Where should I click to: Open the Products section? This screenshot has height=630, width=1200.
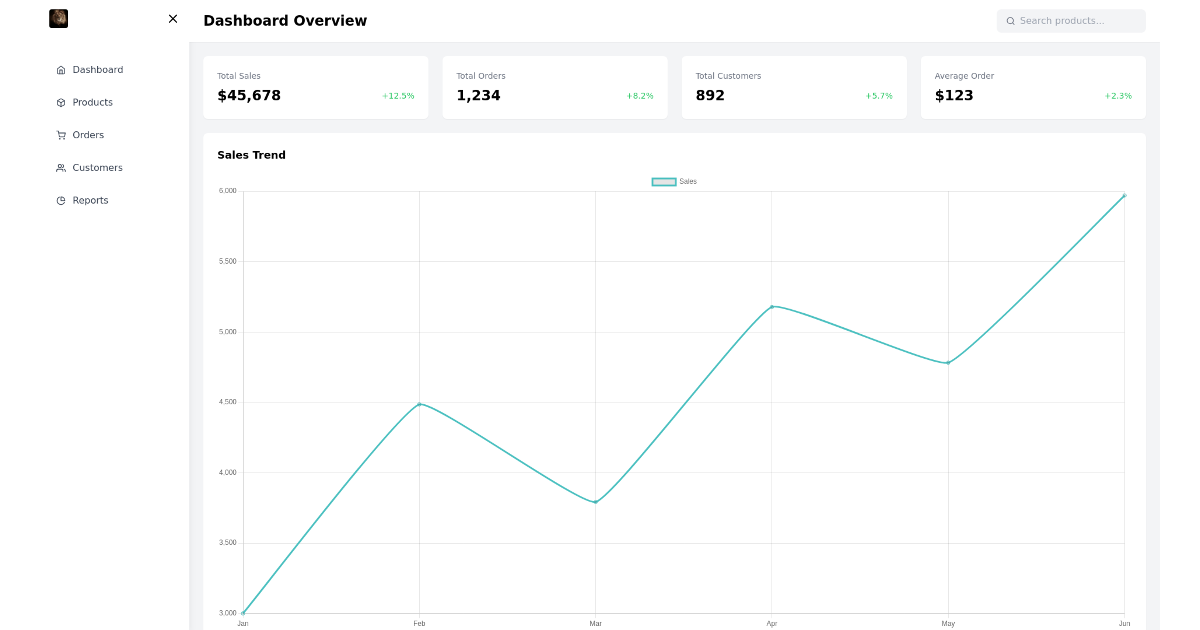pos(92,102)
